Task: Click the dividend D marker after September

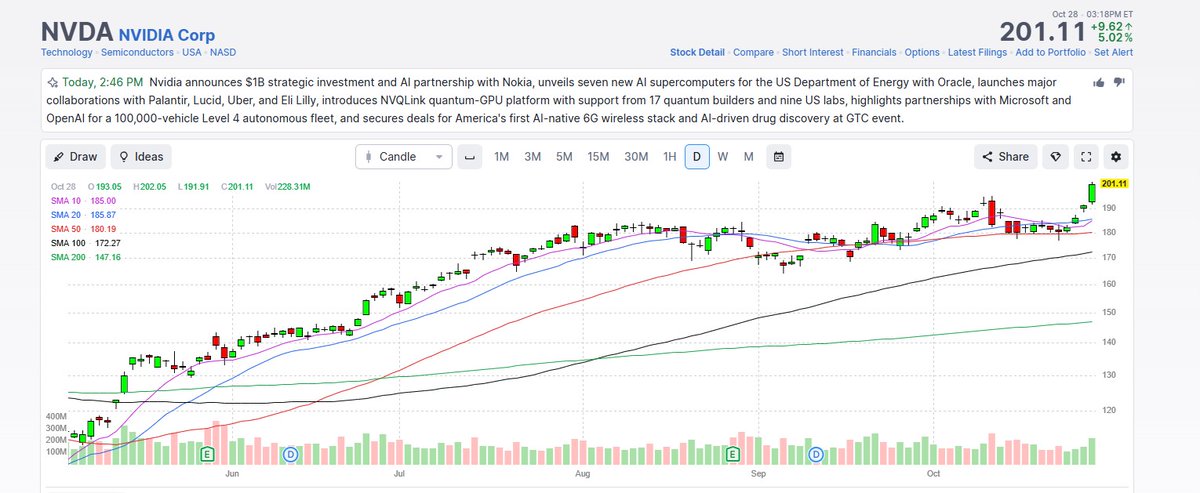Action: click(816, 454)
